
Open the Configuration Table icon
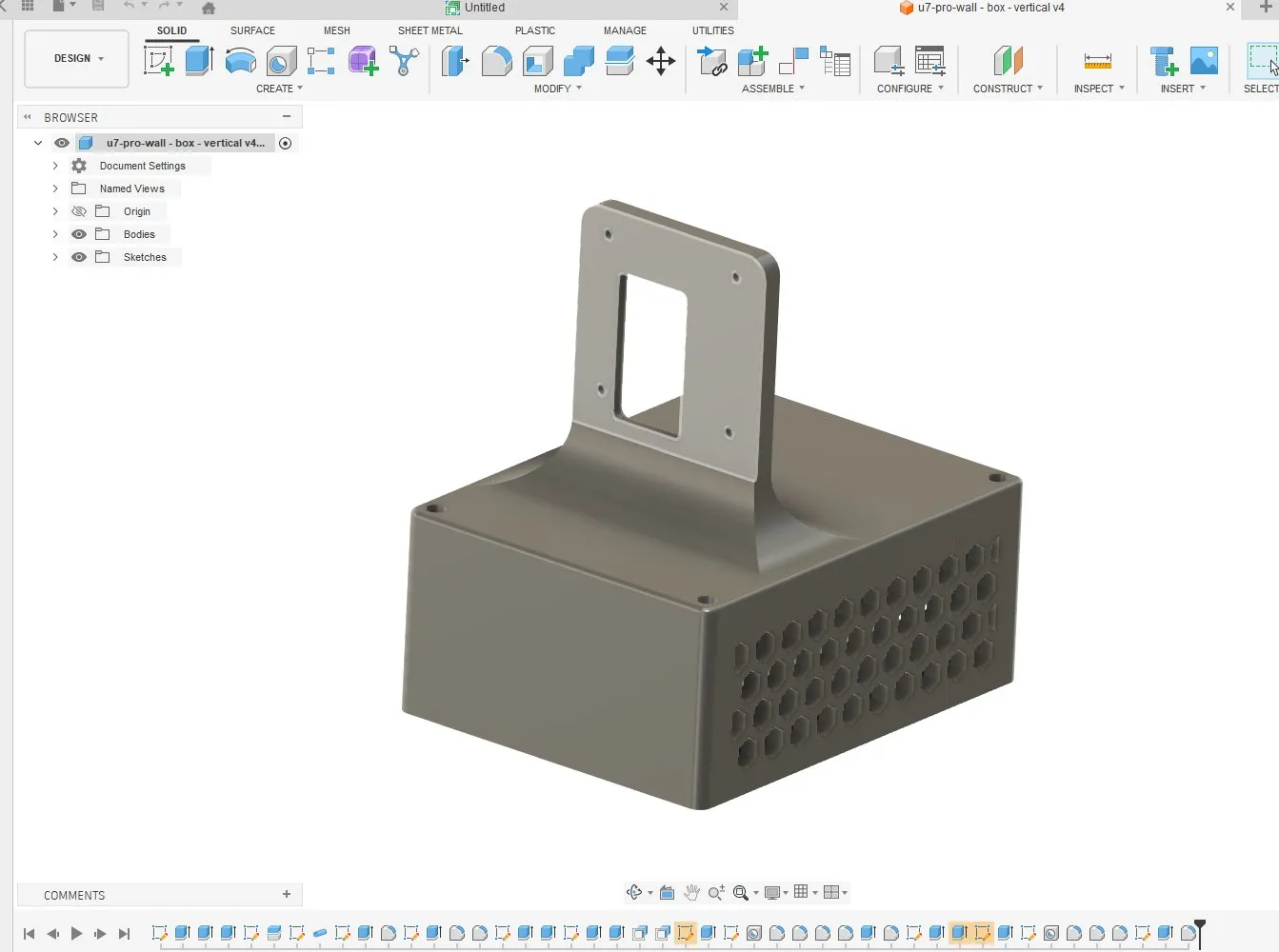click(x=929, y=61)
